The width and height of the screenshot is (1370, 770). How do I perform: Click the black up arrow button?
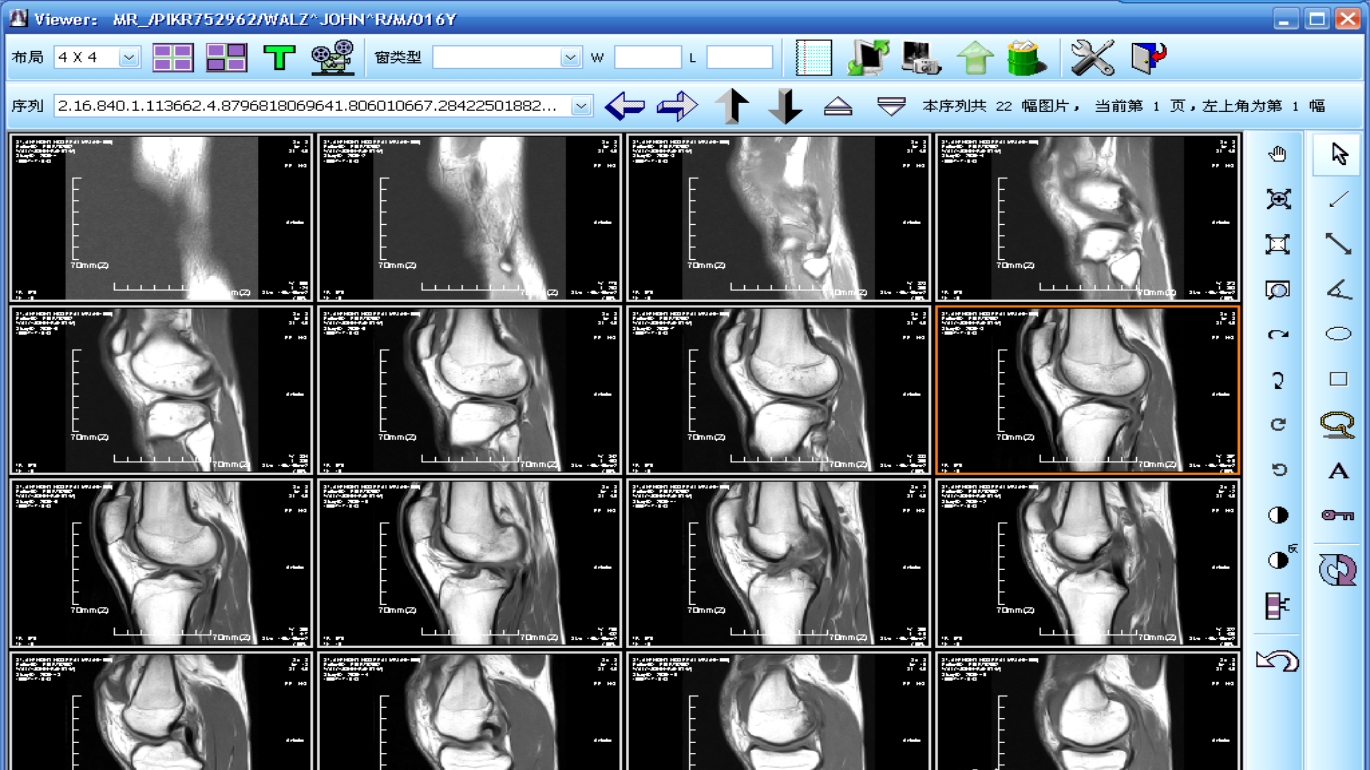732,105
